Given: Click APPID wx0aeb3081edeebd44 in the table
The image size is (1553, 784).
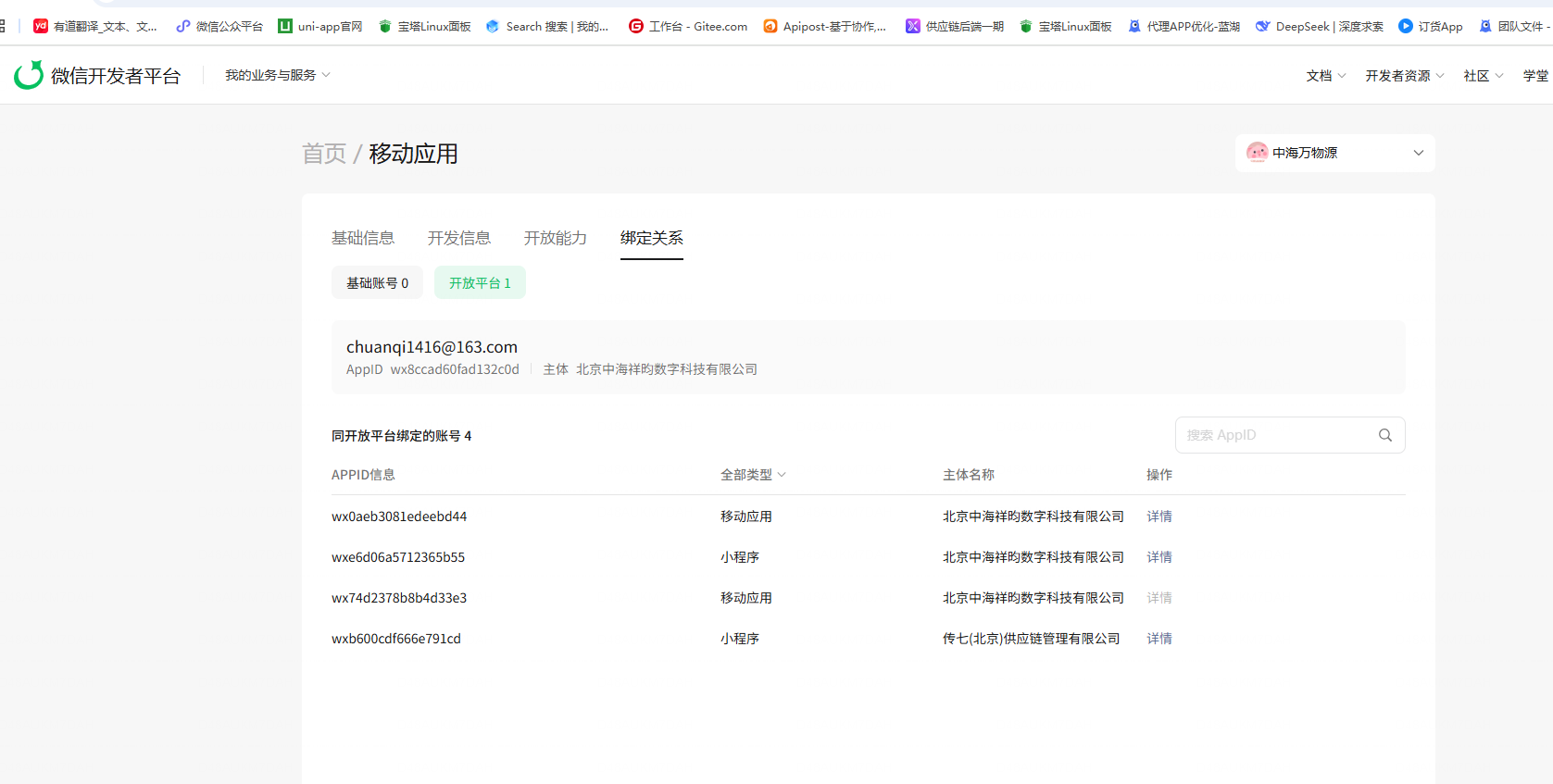Looking at the screenshot, I should [399, 516].
